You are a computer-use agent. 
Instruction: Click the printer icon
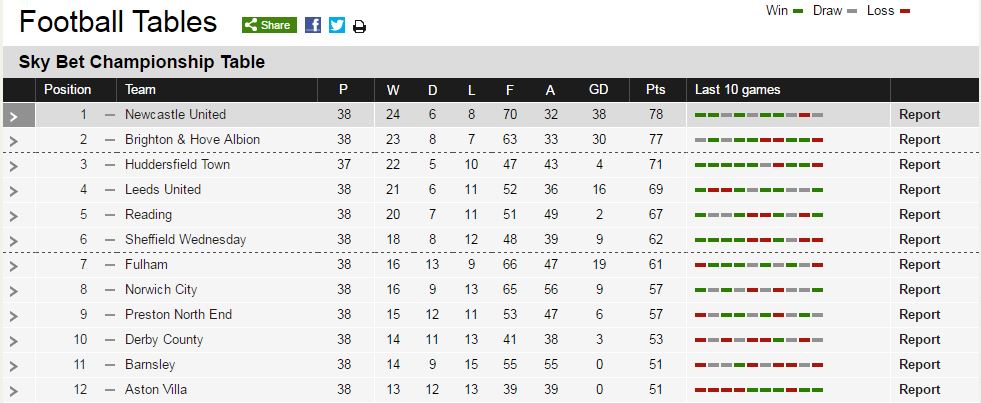click(x=359, y=26)
